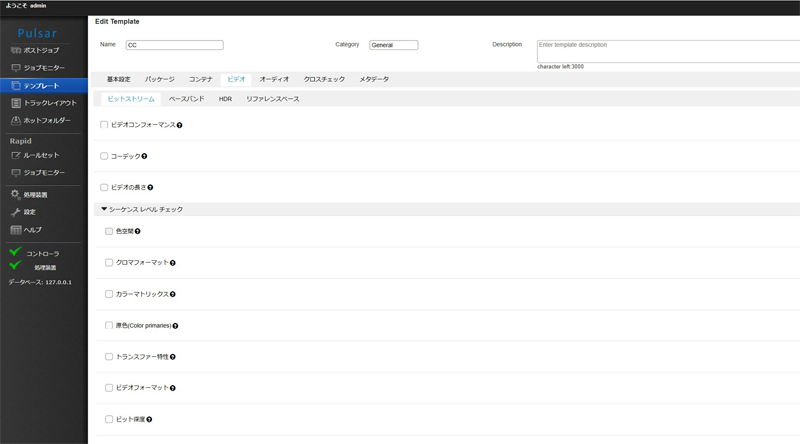
Task: Open ホットフォルダー page link
Action: [x=47, y=120]
